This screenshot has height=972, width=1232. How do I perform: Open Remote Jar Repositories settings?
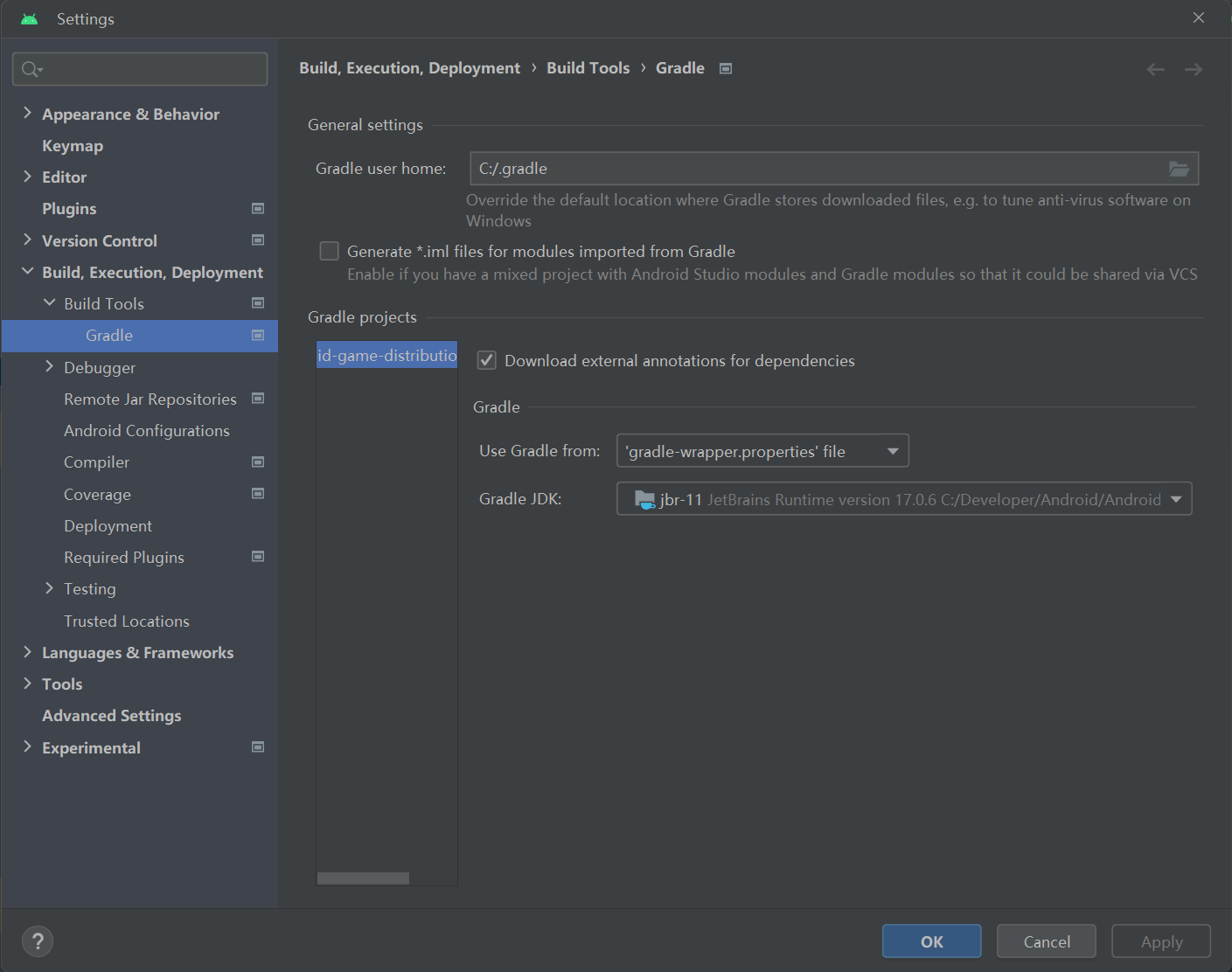(150, 399)
